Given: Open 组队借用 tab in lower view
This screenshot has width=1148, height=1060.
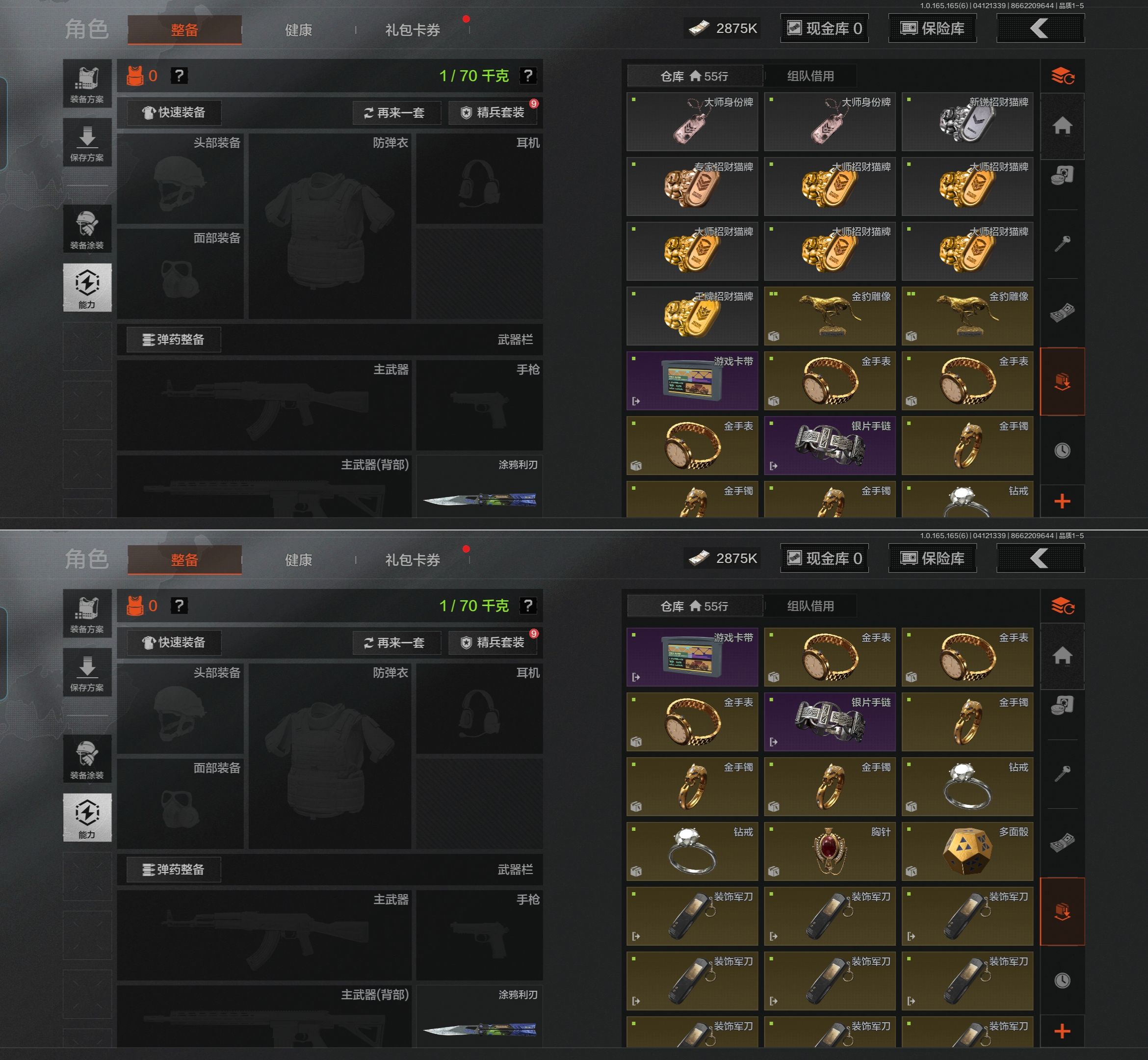Looking at the screenshot, I should (x=810, y=606).
